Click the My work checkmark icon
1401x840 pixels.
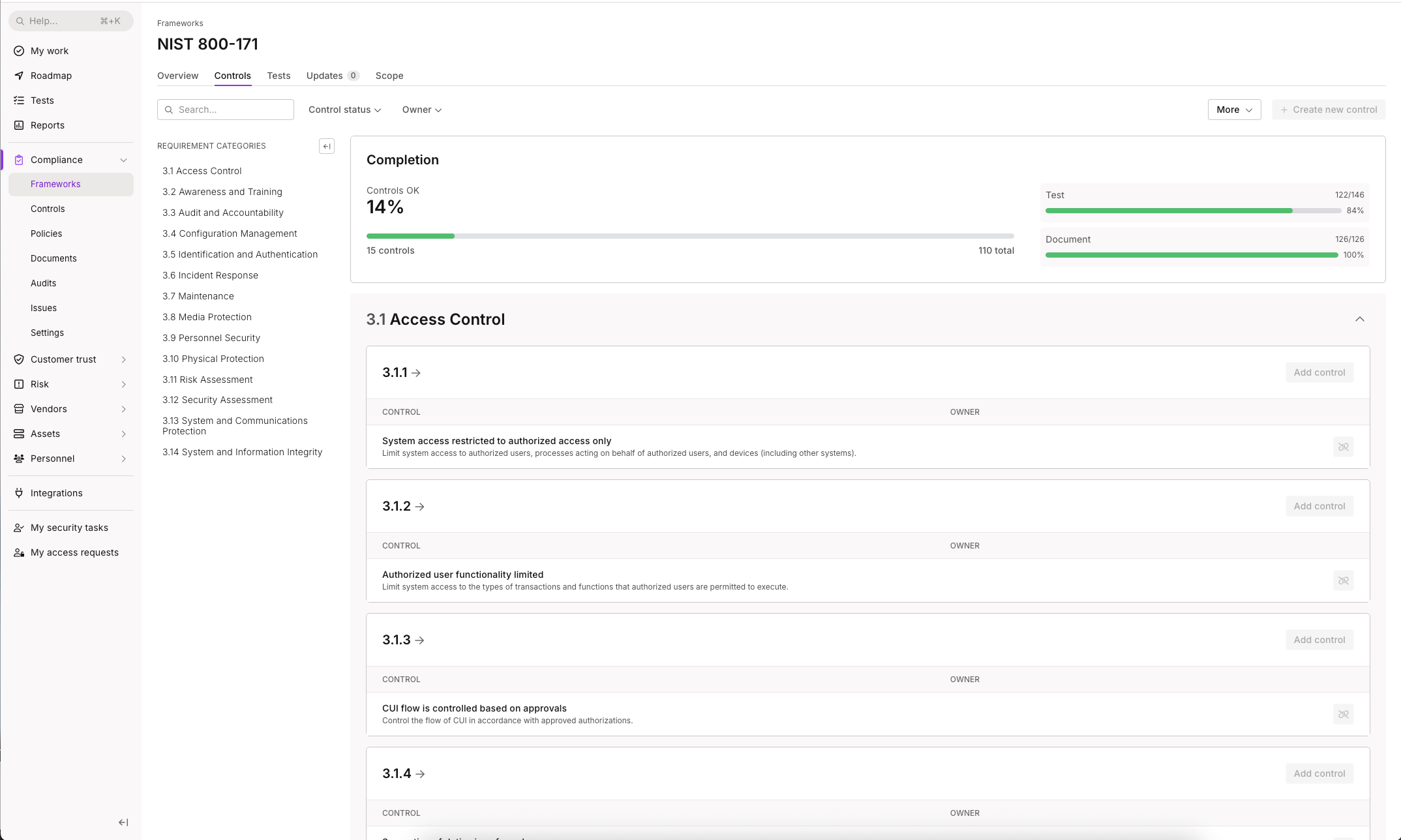[x=19, y=51]
